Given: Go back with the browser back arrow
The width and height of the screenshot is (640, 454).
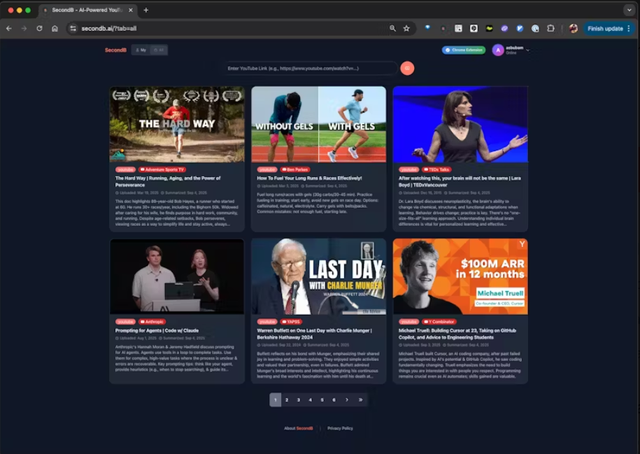Looking at the screenshot, I should click(9, 29).
